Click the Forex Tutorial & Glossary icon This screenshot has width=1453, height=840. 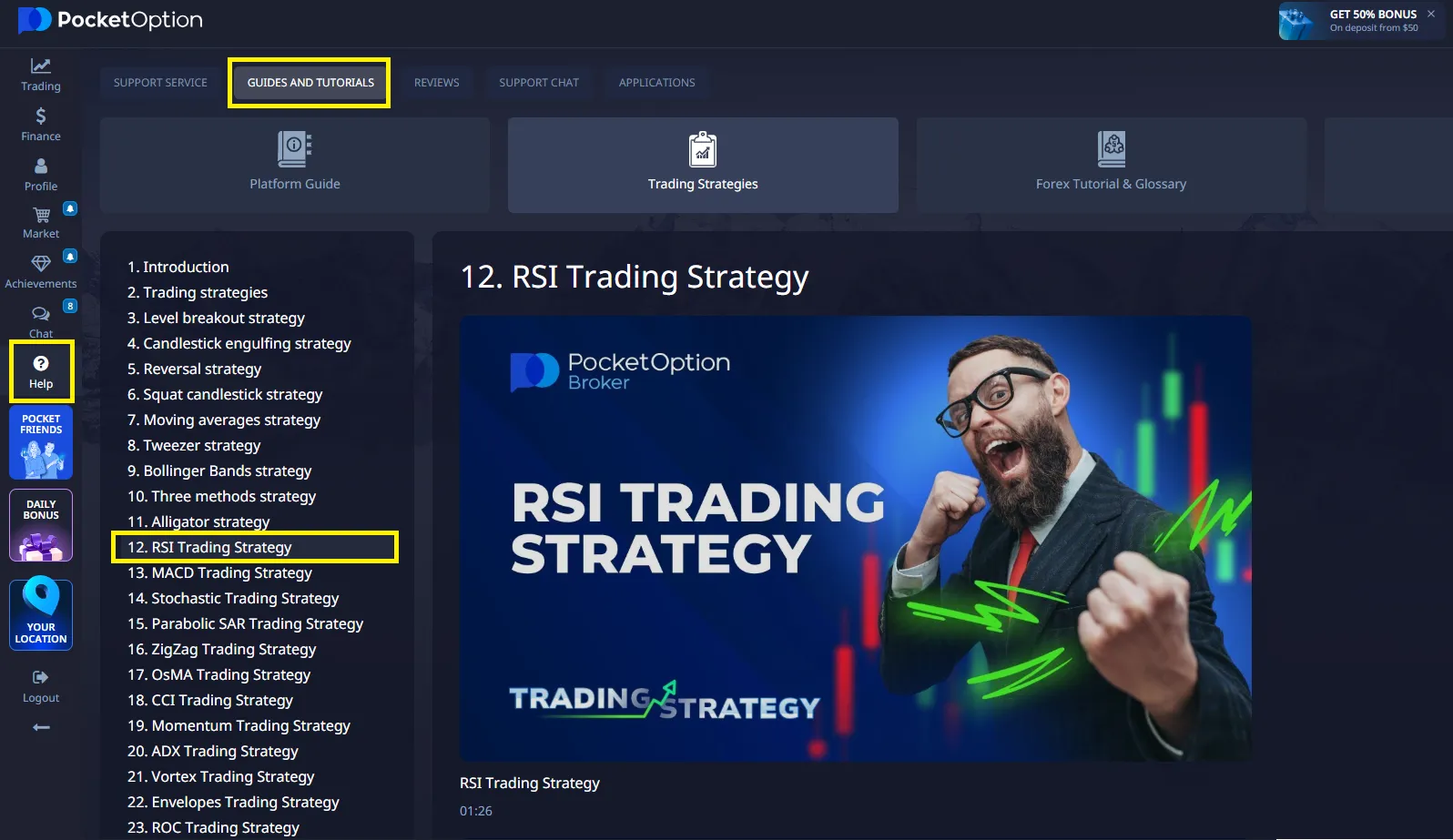tap(1112, 149)
